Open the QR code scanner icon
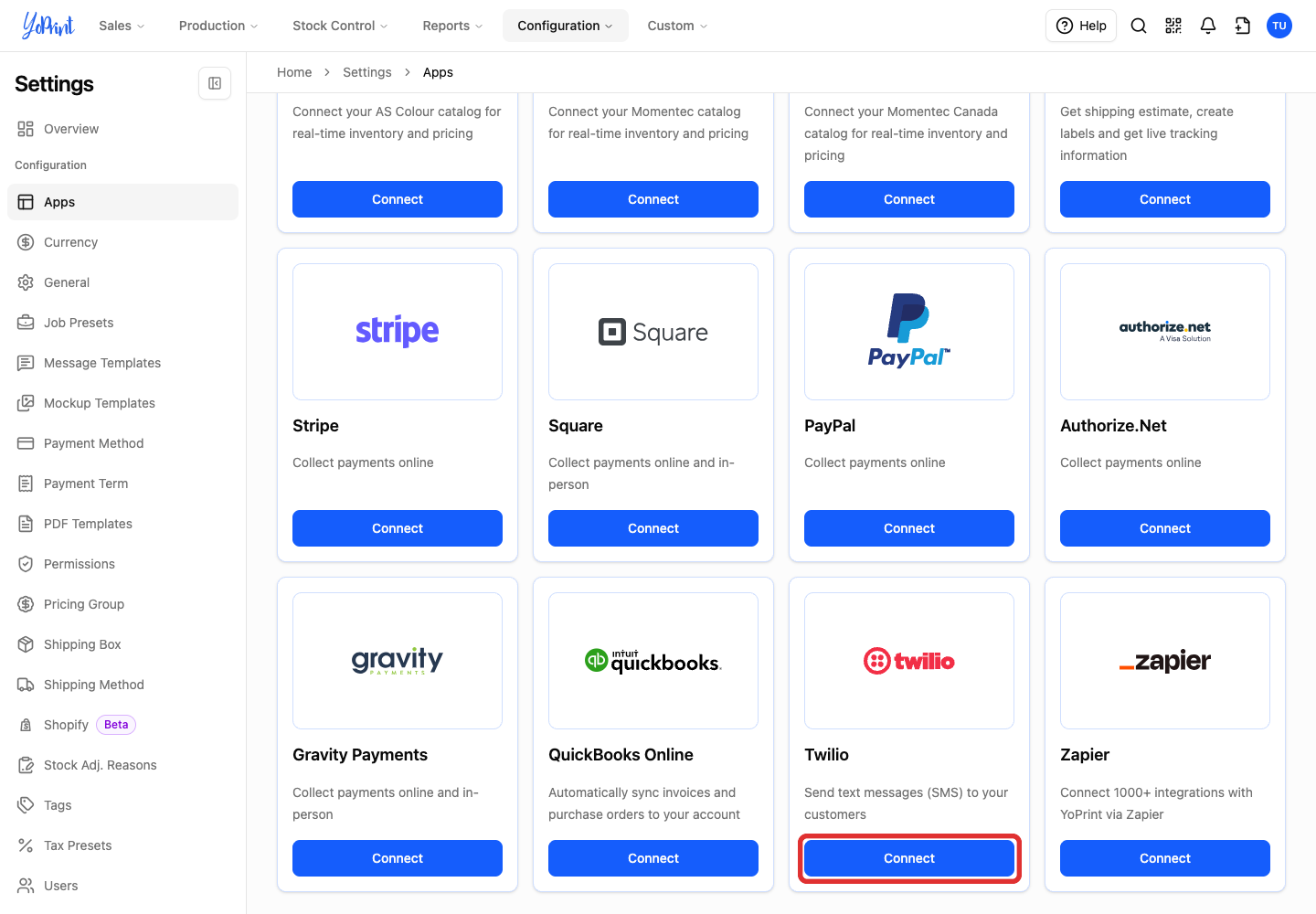The height and width of the screenshot is (914, 1316). point(1173,26)
